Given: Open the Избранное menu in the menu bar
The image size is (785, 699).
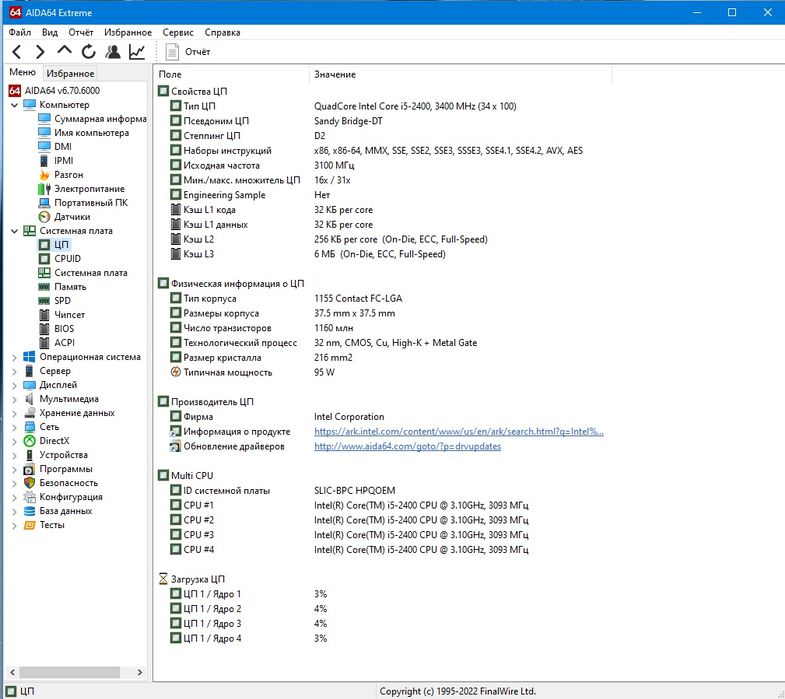Looking at the screenshot, I should coord(128,33).
